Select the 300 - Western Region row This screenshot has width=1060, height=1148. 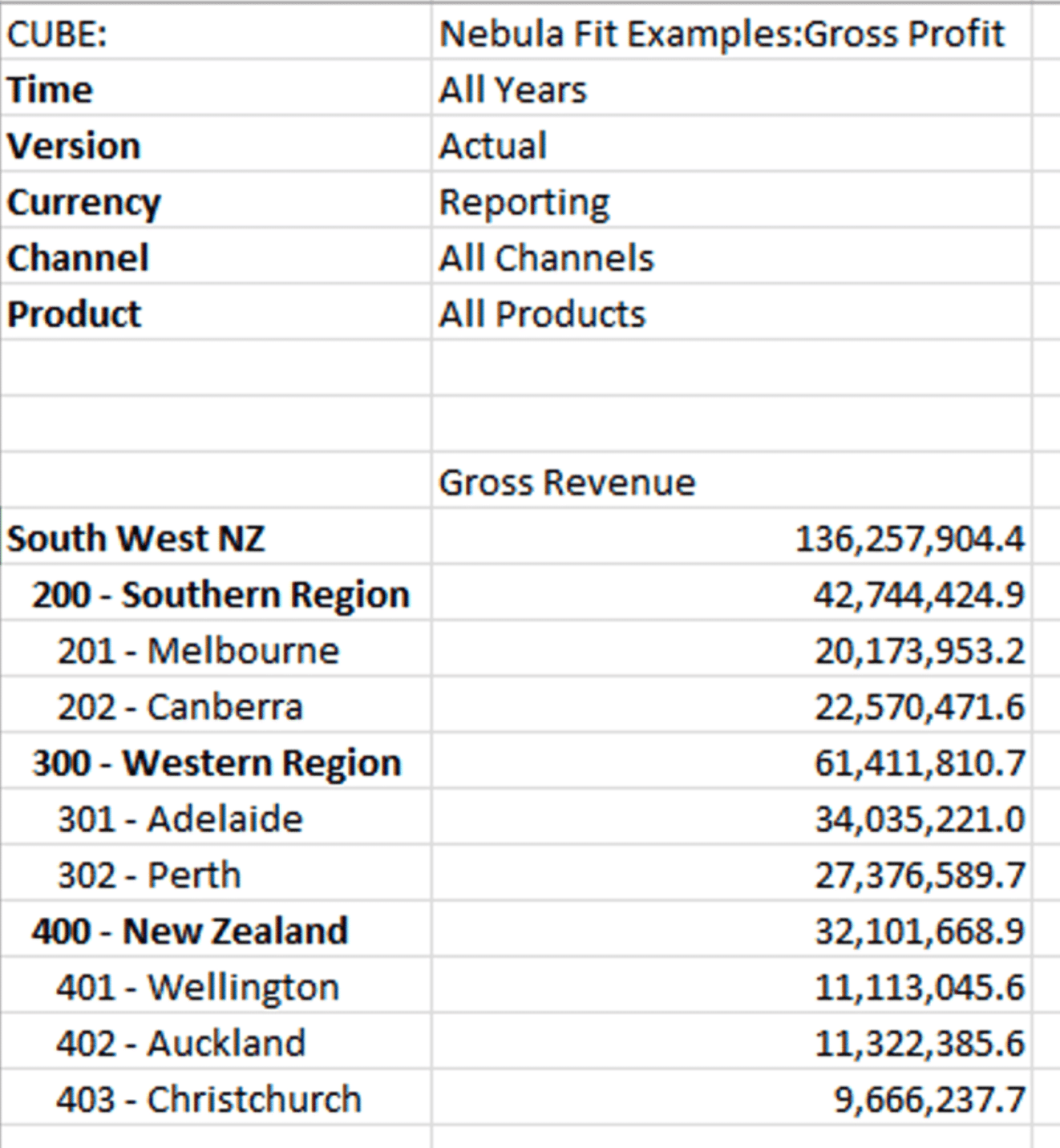[x=216, y=763]
